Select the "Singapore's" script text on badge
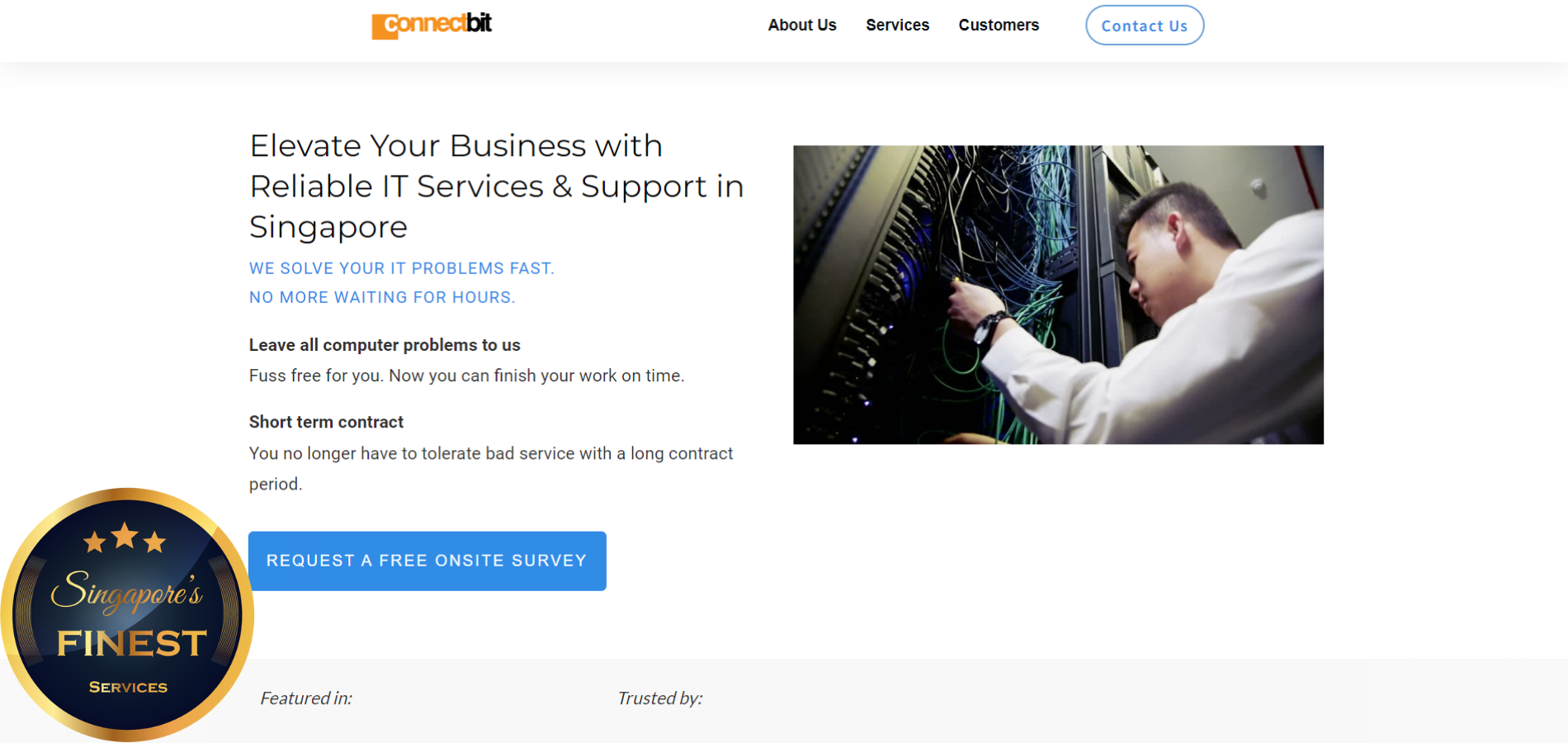Viewport: 1568px width, 743px height. pyautogui.click(x=126, y=592)
